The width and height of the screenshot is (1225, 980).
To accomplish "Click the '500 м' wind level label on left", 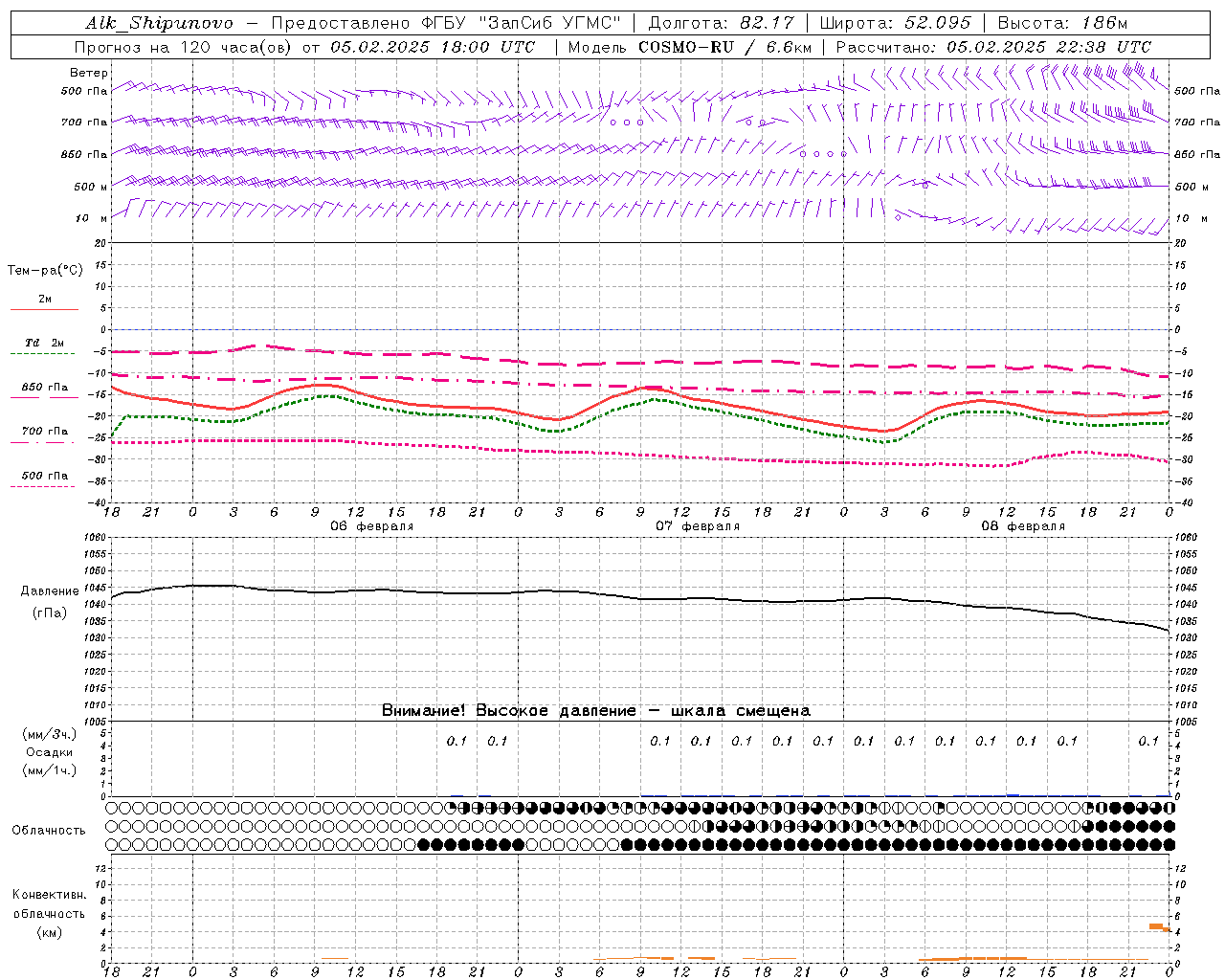I will point(91,187).
